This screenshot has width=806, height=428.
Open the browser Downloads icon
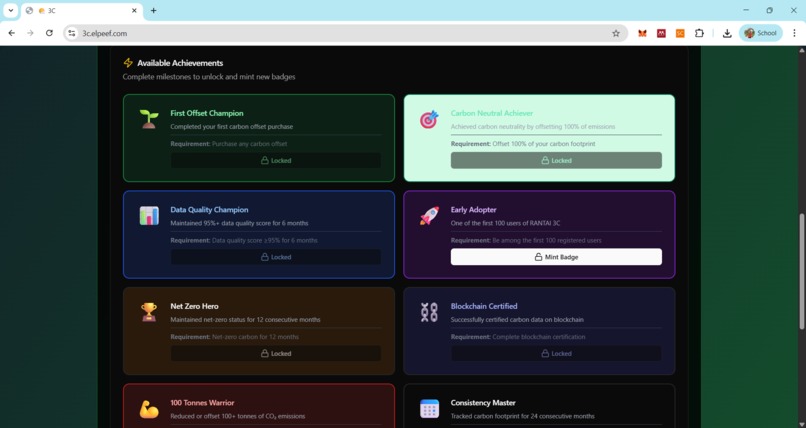click(727, 33)
